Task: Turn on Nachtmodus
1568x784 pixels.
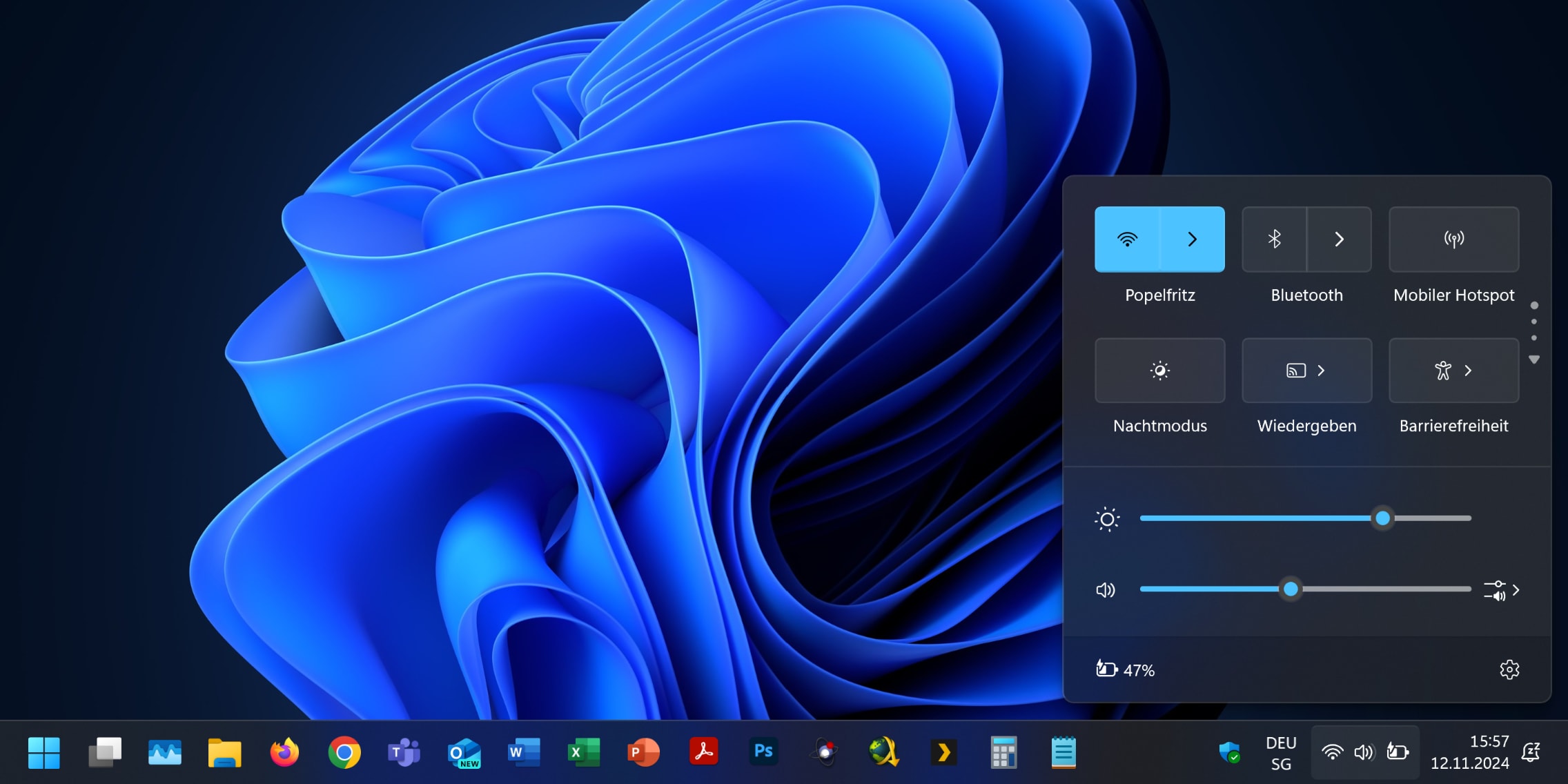Action: tap(1159, 371)
